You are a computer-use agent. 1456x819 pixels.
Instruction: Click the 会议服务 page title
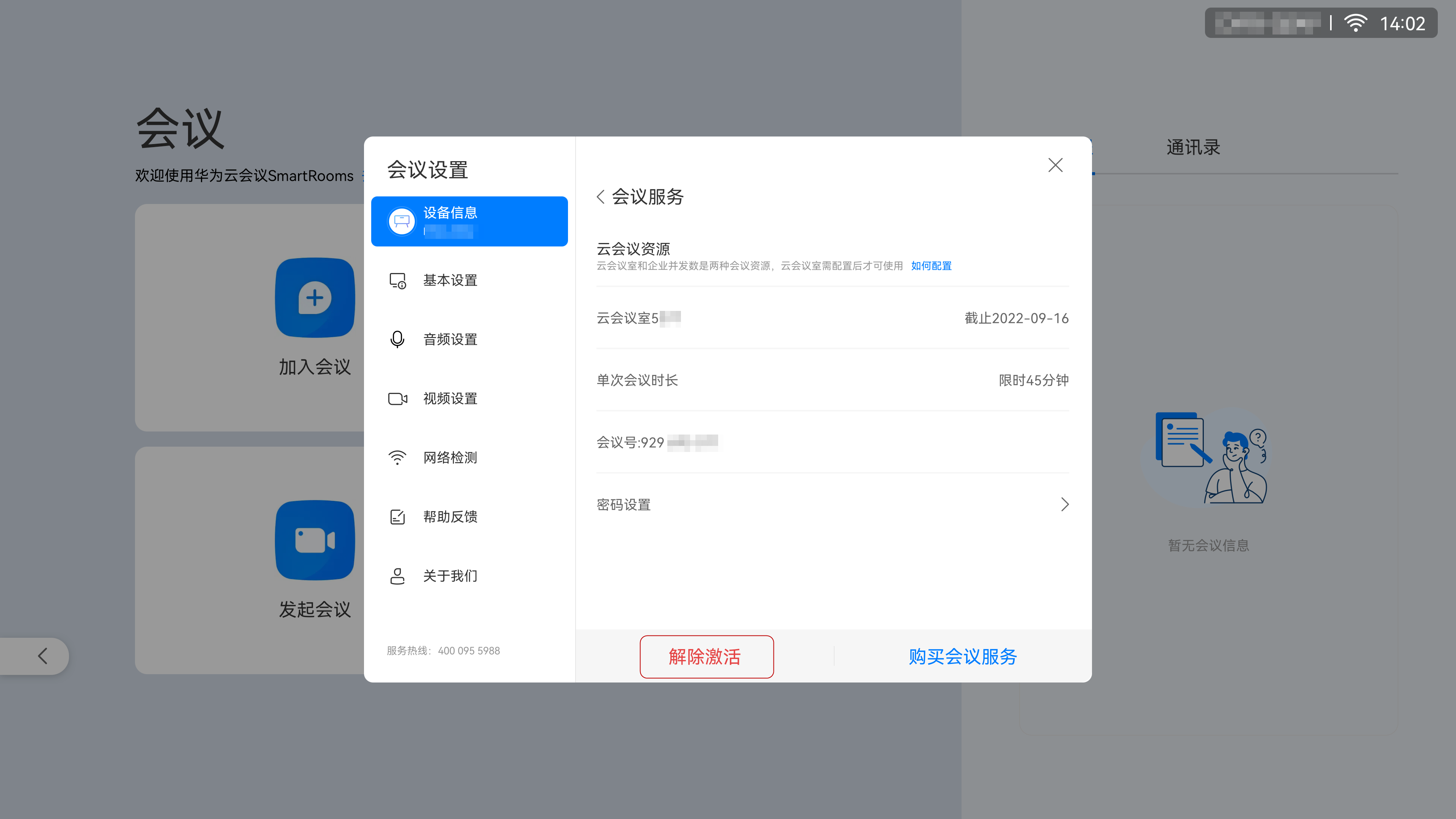click(648, 197)
